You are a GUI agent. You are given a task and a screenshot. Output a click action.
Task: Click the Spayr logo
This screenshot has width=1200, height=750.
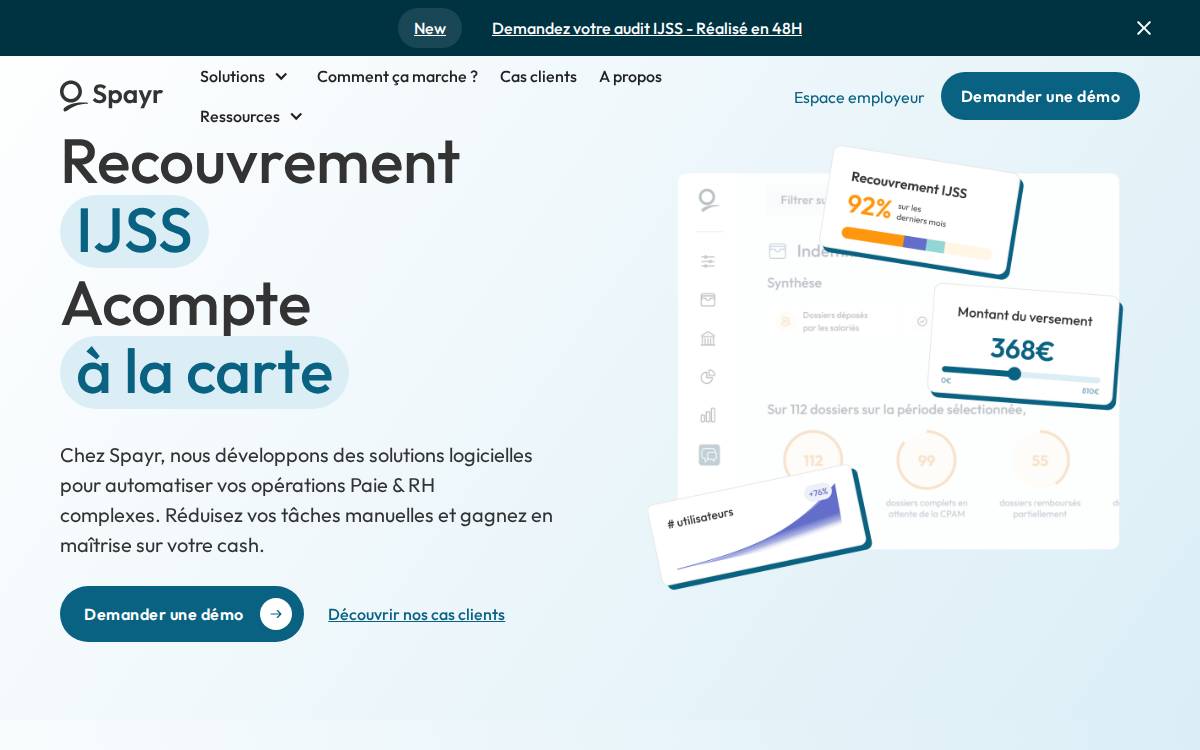point(111,95)
